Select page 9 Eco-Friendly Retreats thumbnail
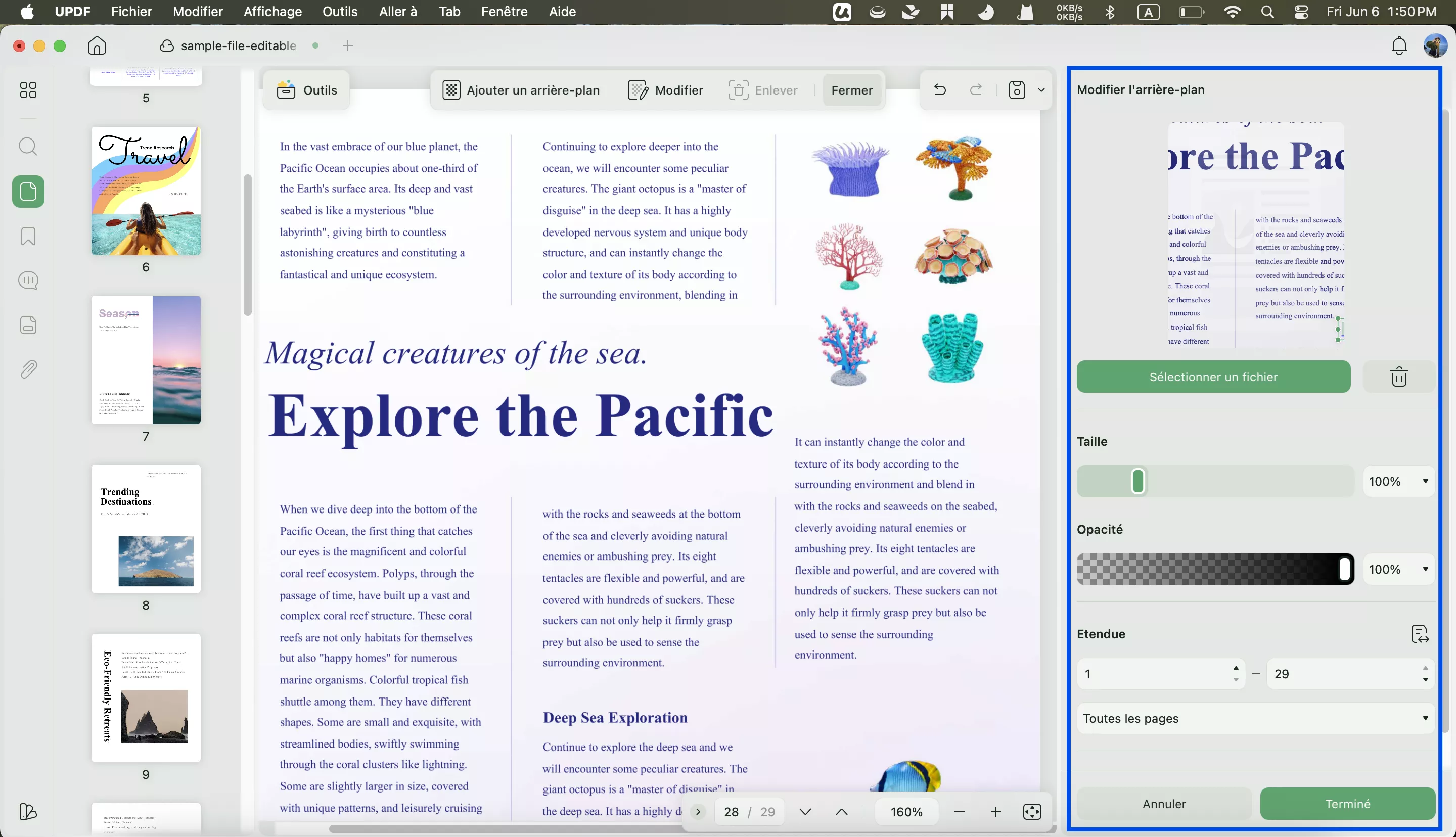Viewport: 1456px width, 837px height. point(146,698)
